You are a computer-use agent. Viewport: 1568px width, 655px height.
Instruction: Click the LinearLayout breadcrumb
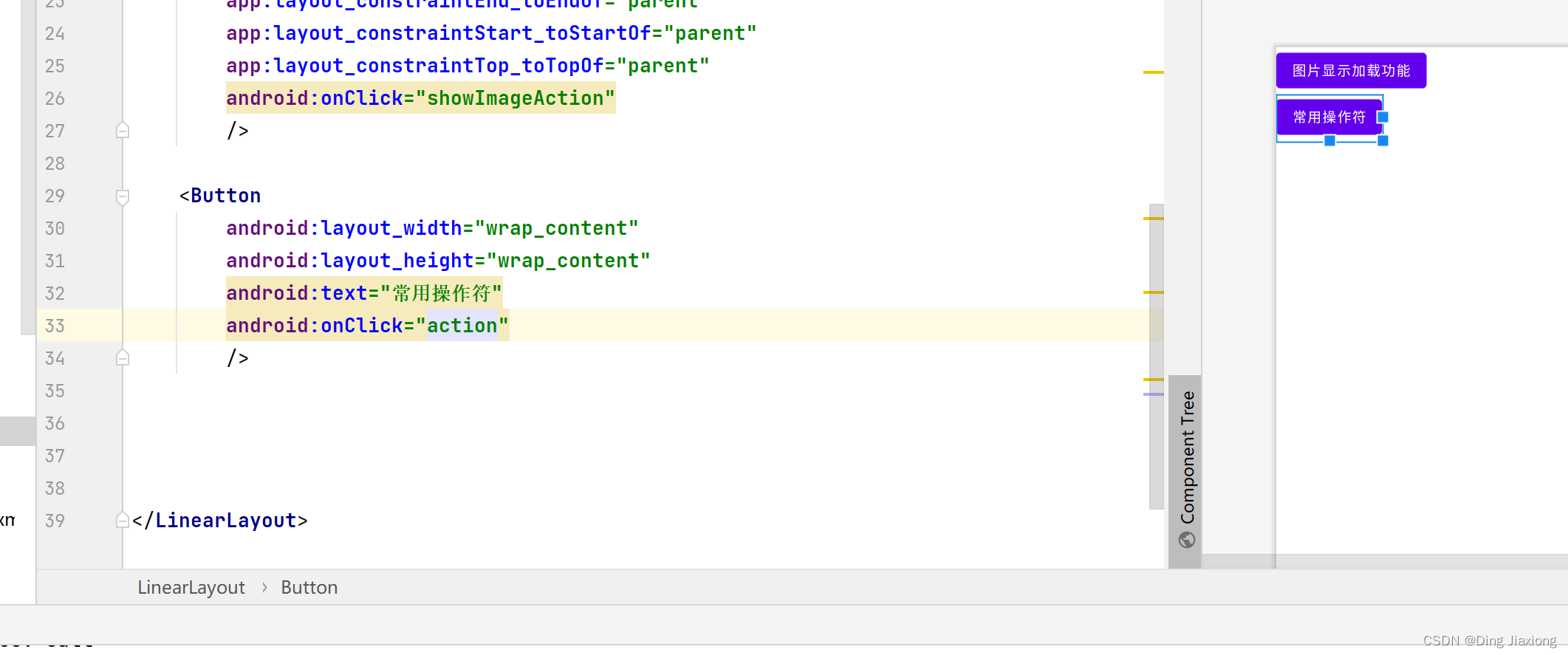tap(191, 588)
